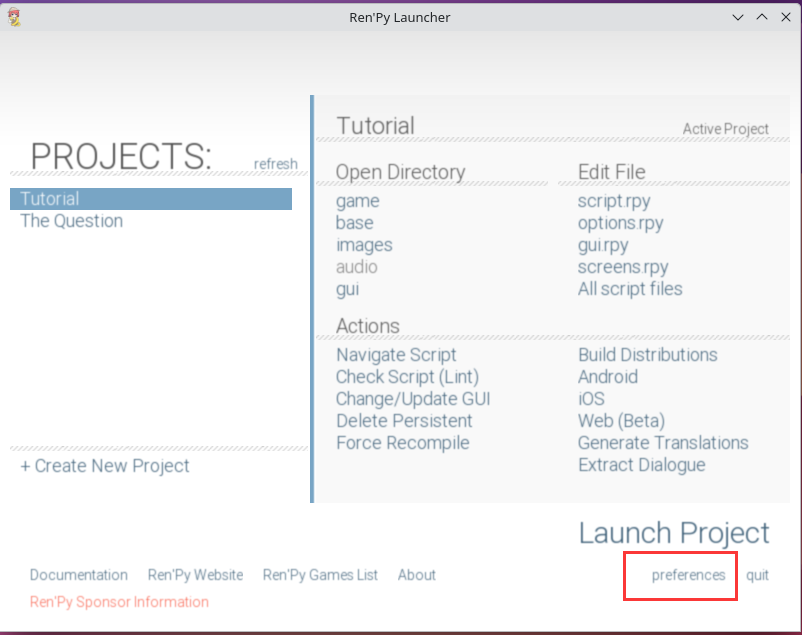The image size is (802, 635).
Task: Select the Tutorial project
Action: pos(151,199)
